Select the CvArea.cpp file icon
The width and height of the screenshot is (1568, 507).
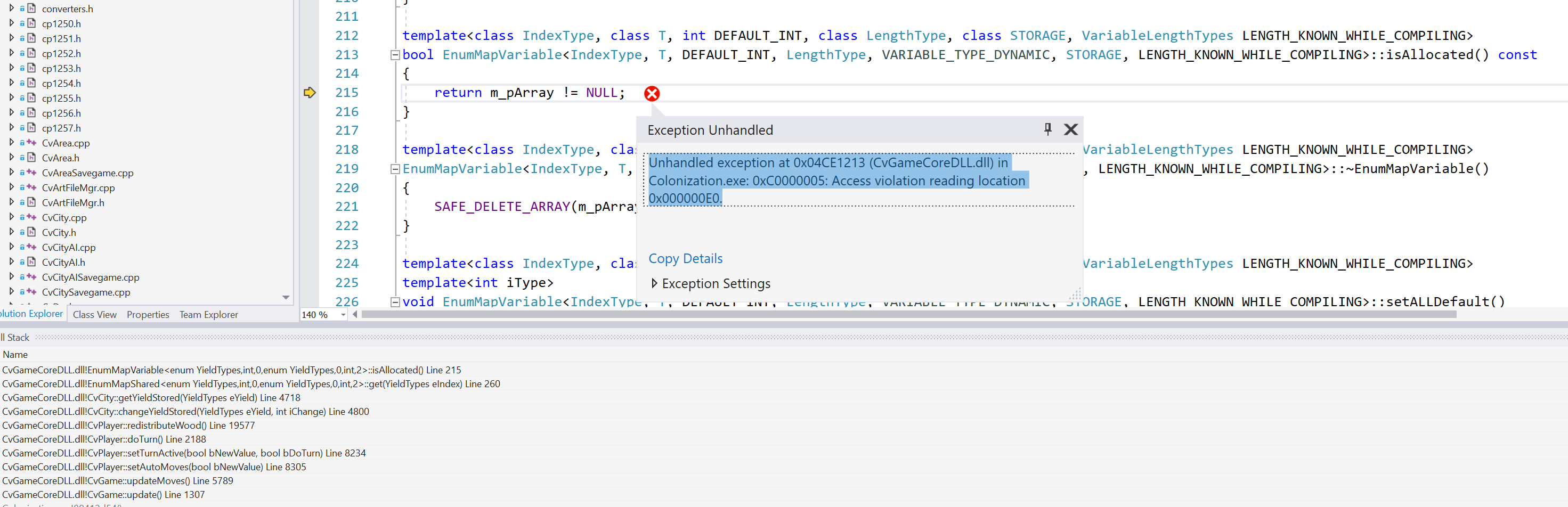tap(31, 143)
